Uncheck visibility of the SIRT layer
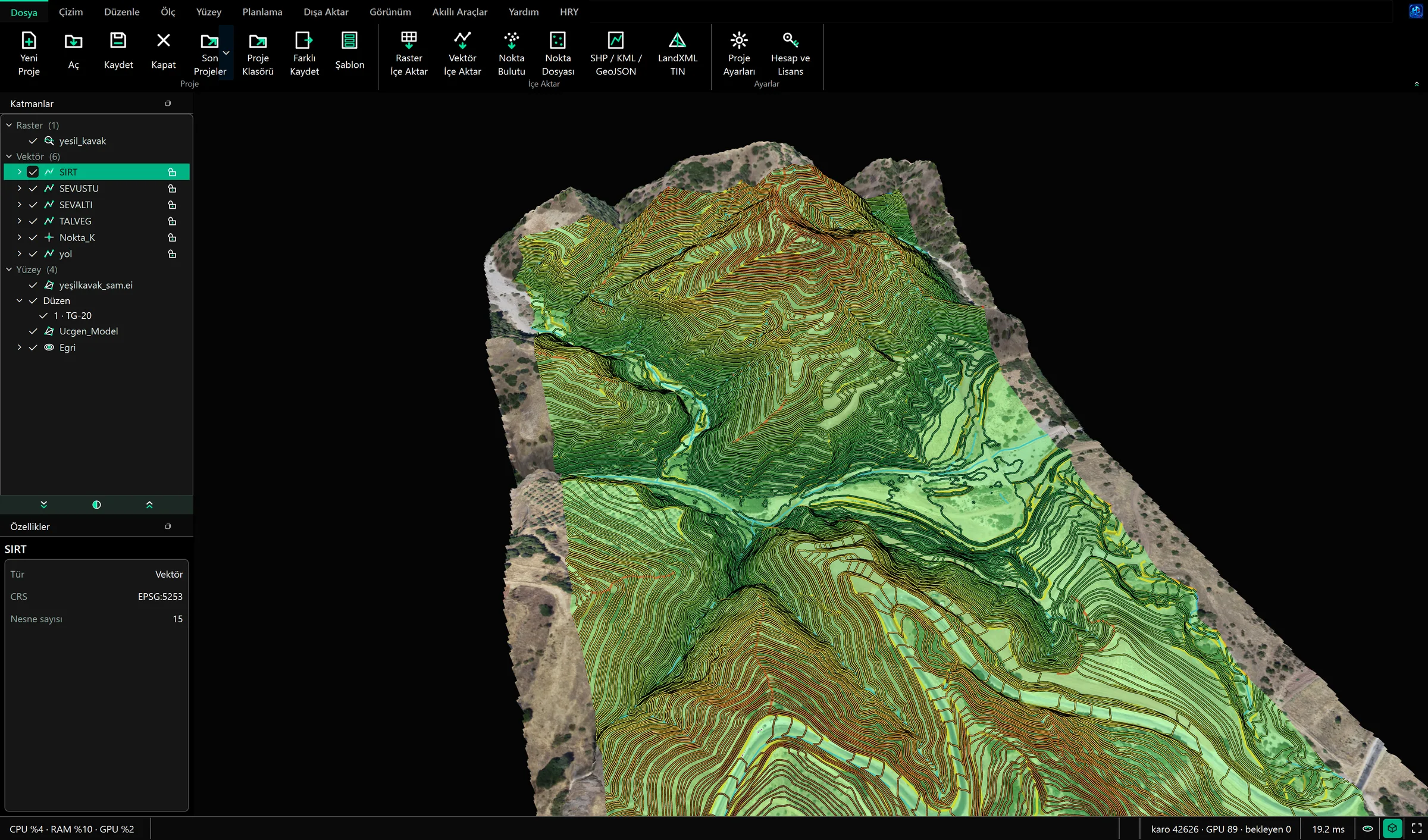Viewport: 1428px width, 840px height. pos(33,172)
